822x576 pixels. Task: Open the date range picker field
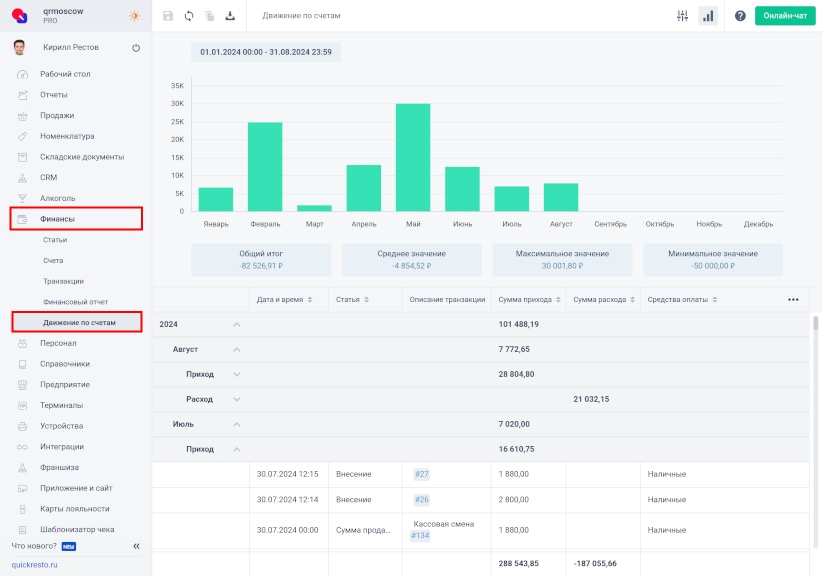266,52
